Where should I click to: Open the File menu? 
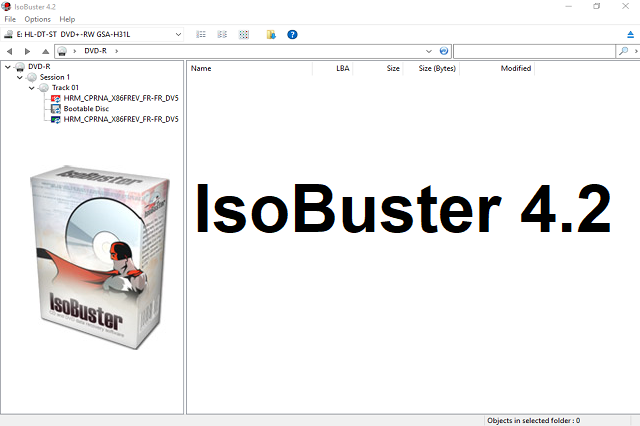(x=10, y=19)
